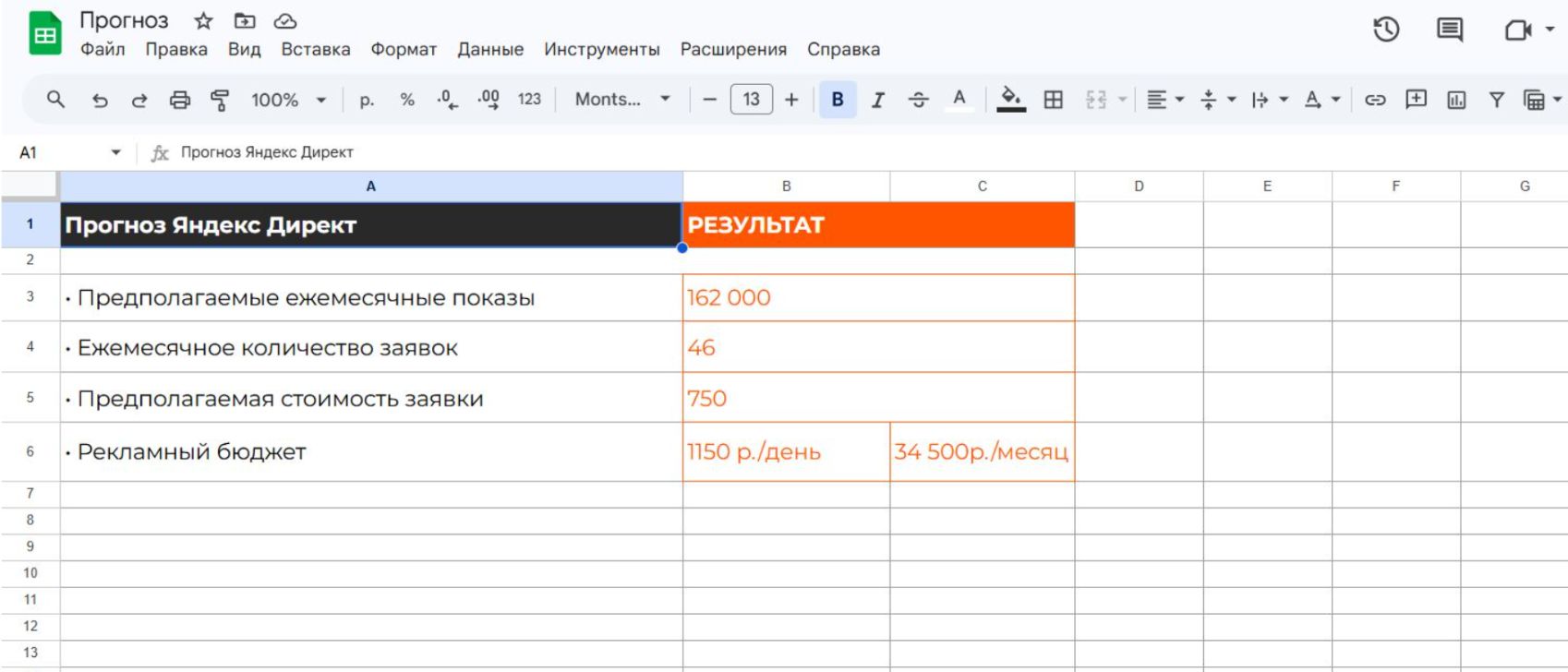The height and width of the screenshot is (672, 1568).
Task: Activate the paint format tool
Action: tap(220, 100)
